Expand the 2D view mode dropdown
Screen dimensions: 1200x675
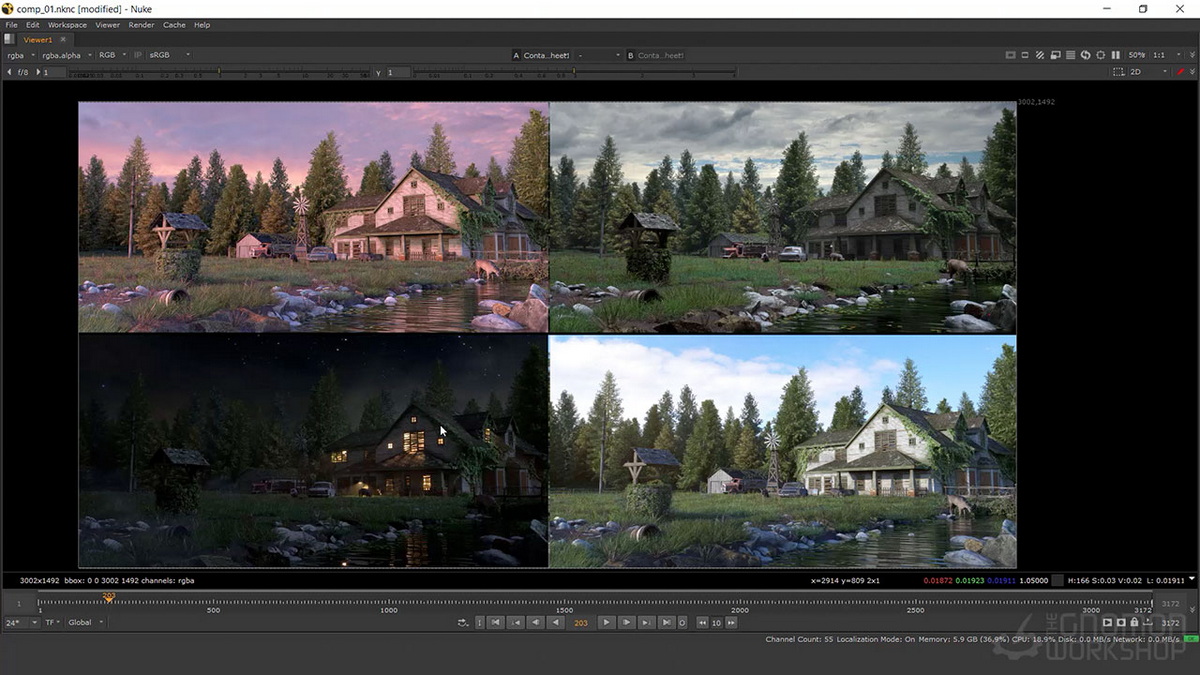[x=1148, y=72]
